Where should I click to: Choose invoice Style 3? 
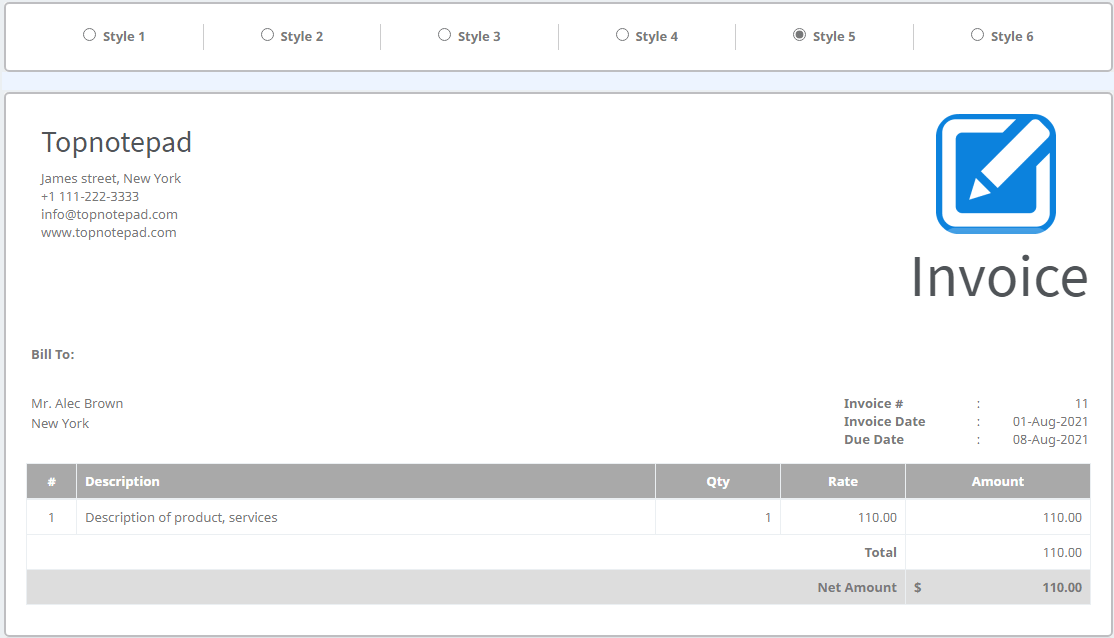click(444, 34)
